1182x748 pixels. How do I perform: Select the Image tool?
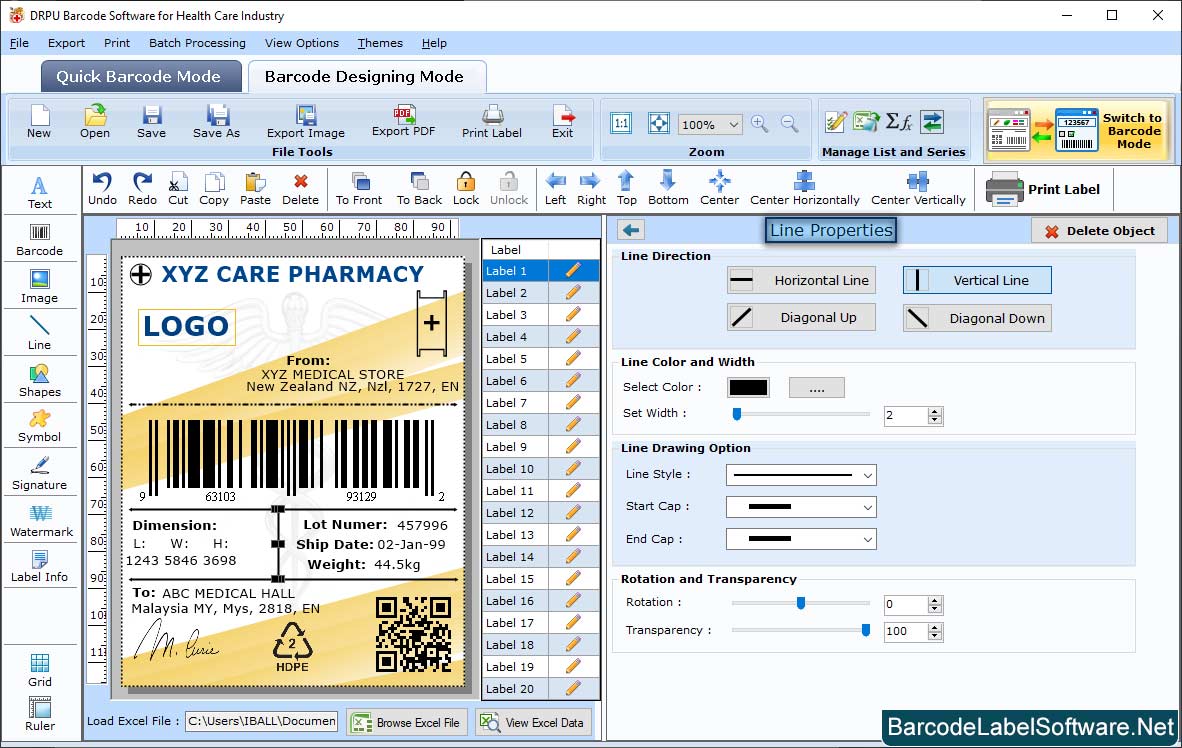pyautogui.click(x=39, y=287)
